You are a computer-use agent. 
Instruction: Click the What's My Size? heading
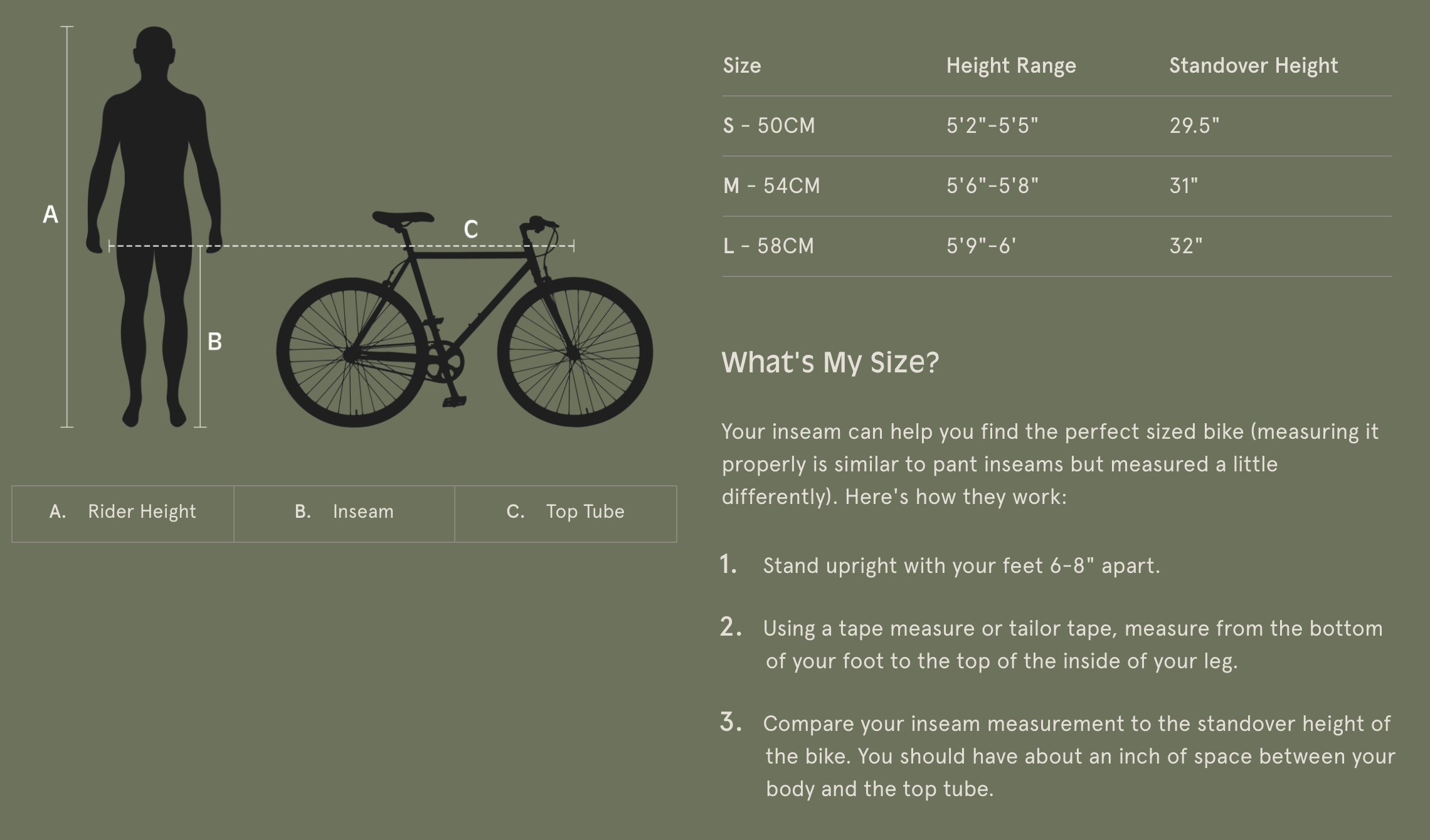coord(830,362)
